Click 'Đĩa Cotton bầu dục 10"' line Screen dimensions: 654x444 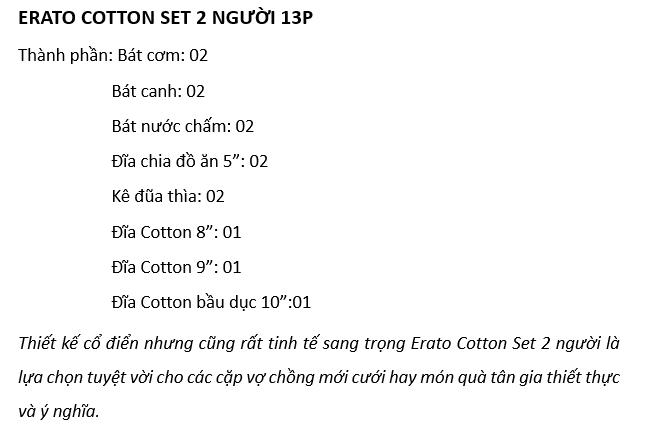pos(211,302)
